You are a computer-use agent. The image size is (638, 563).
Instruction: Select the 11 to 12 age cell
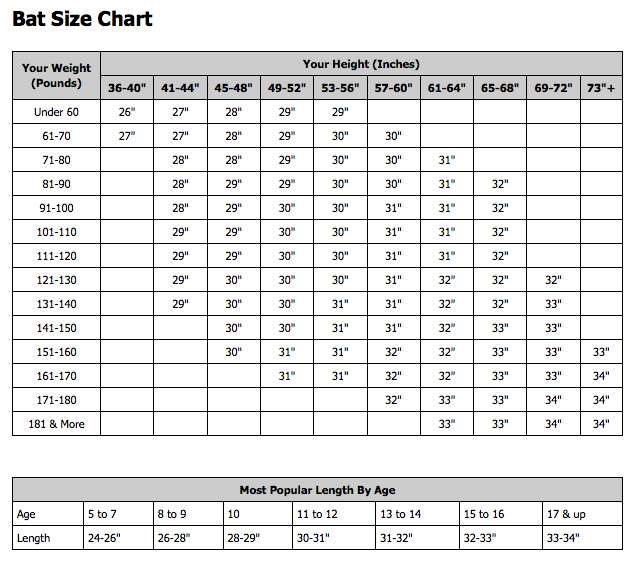[334, 514]
